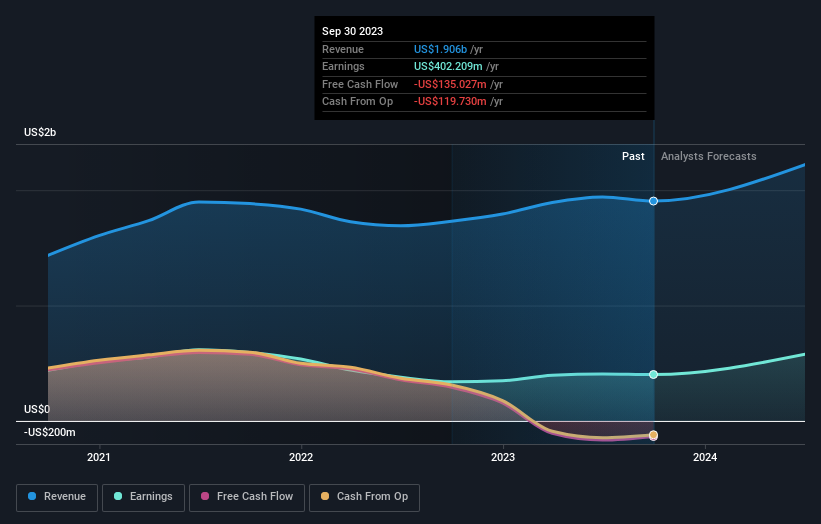The image size is (821, 524).
Task: Click the Cash From Op label in tooltip
Action: tap(358, 102)
